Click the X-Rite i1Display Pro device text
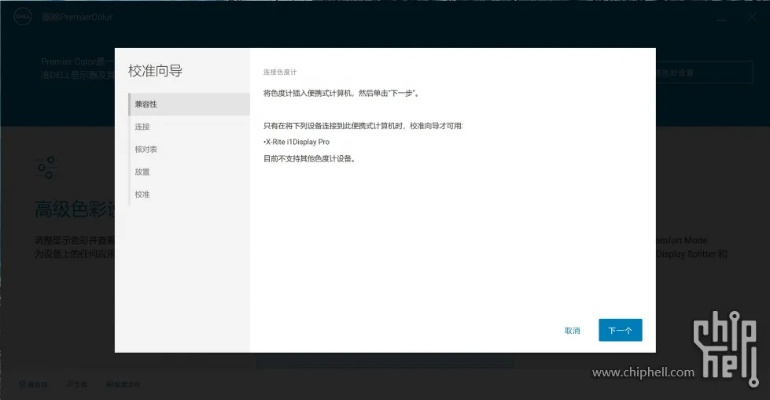Image resolution: width=770 pixels, height=400 pixels. tap(297, 142)
